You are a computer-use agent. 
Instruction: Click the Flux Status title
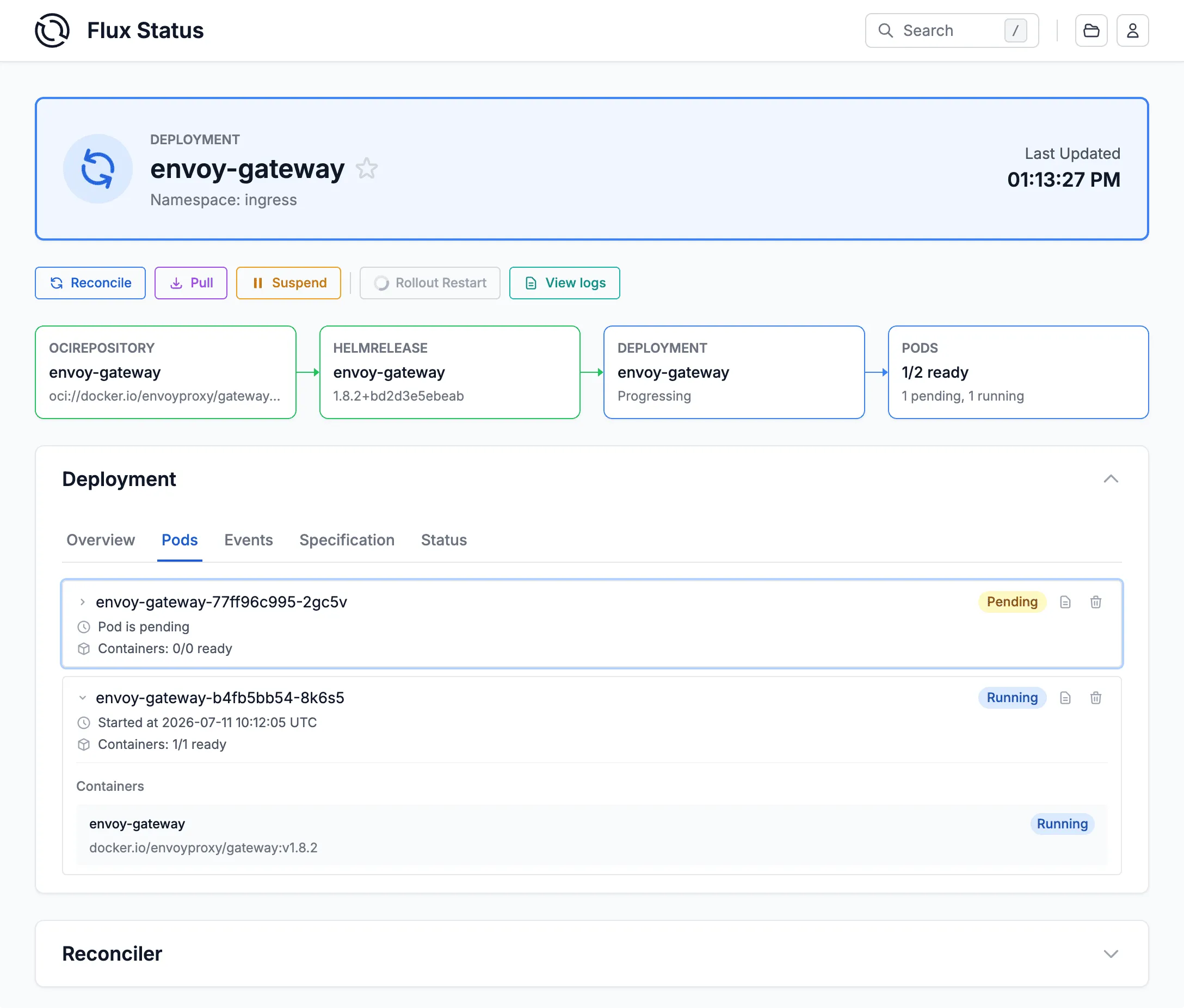(145, 30)
